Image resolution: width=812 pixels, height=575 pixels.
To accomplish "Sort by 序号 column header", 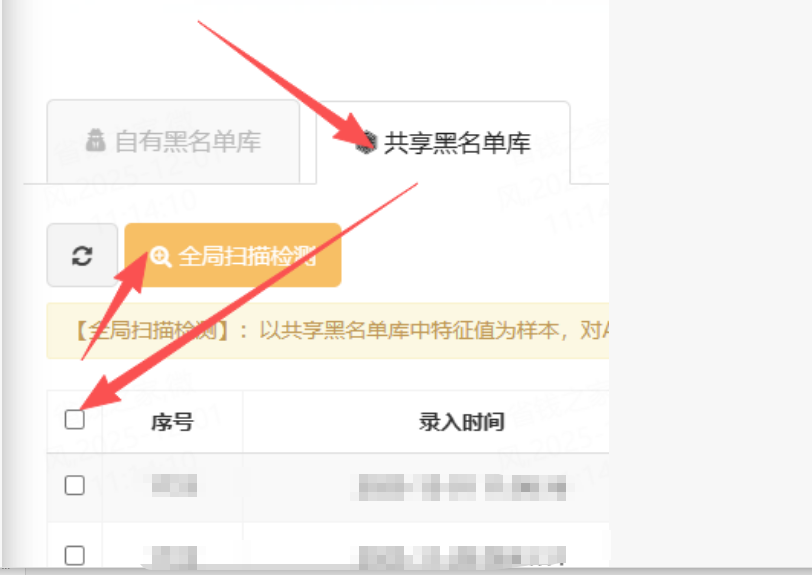I will [172, 422].
